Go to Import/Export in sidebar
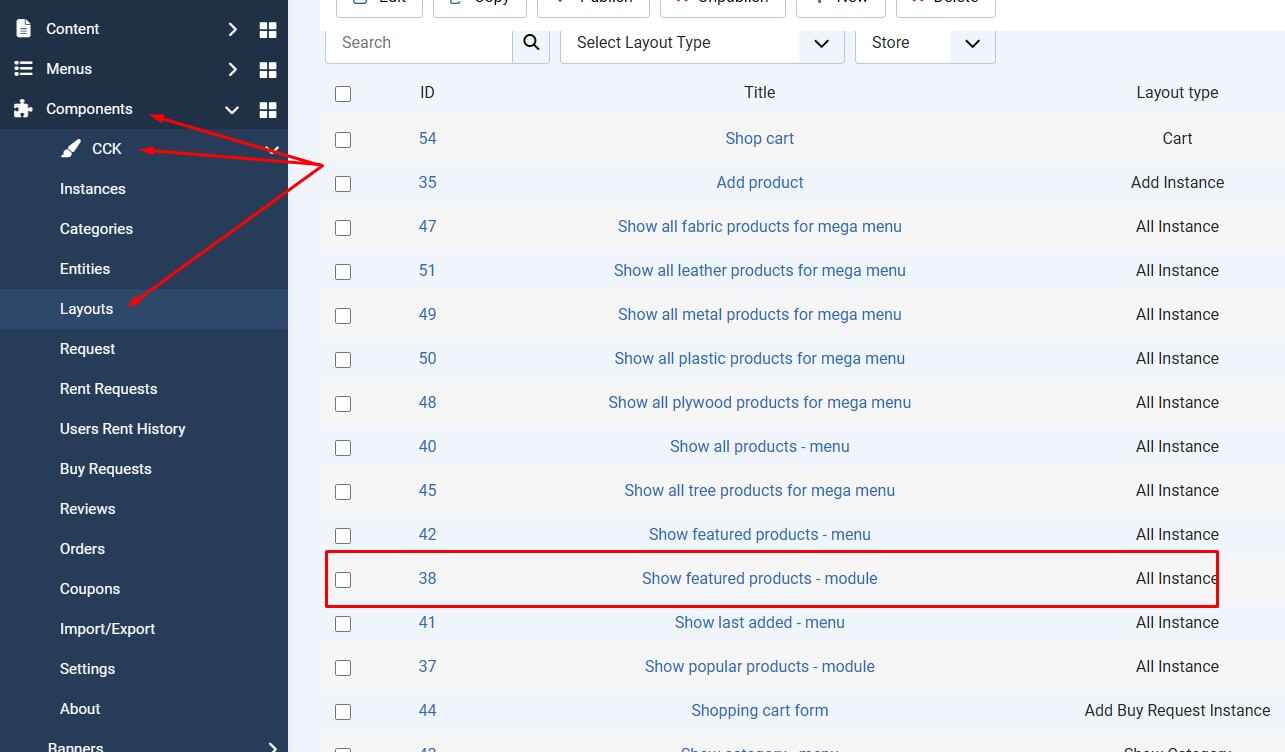 (107, 629)
